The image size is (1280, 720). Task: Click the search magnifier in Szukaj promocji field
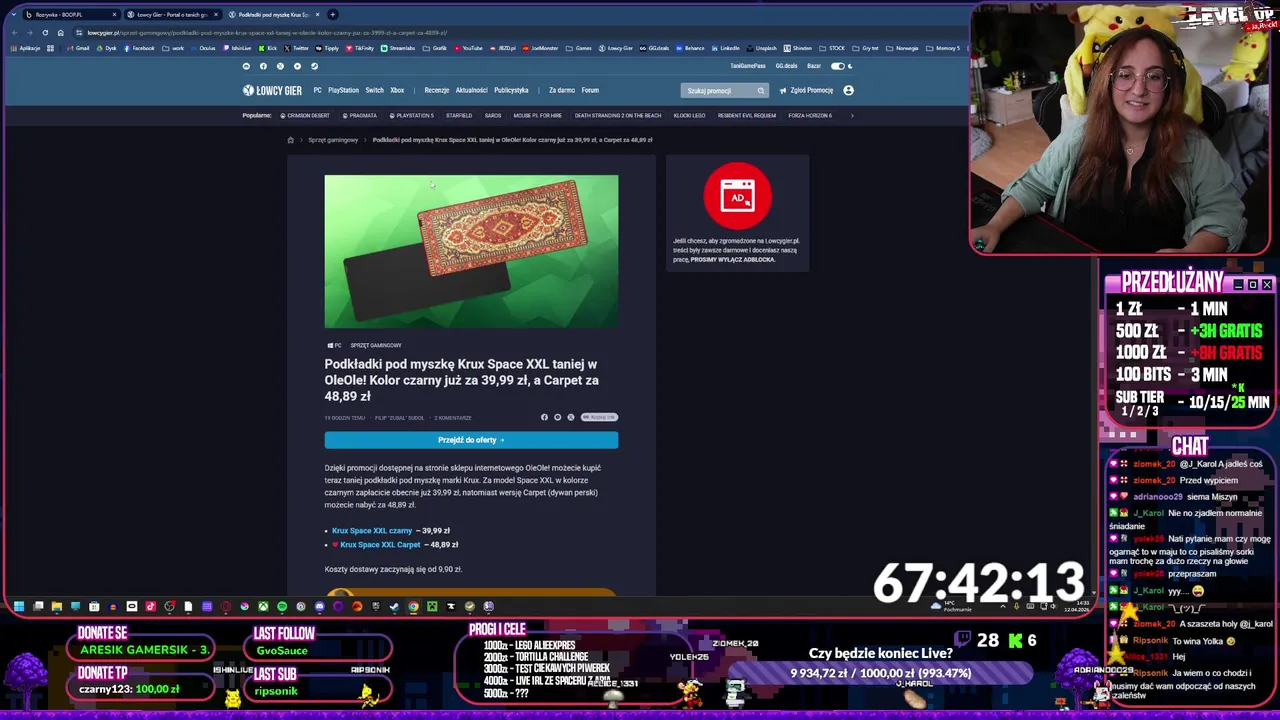click(x=761, y=90)
